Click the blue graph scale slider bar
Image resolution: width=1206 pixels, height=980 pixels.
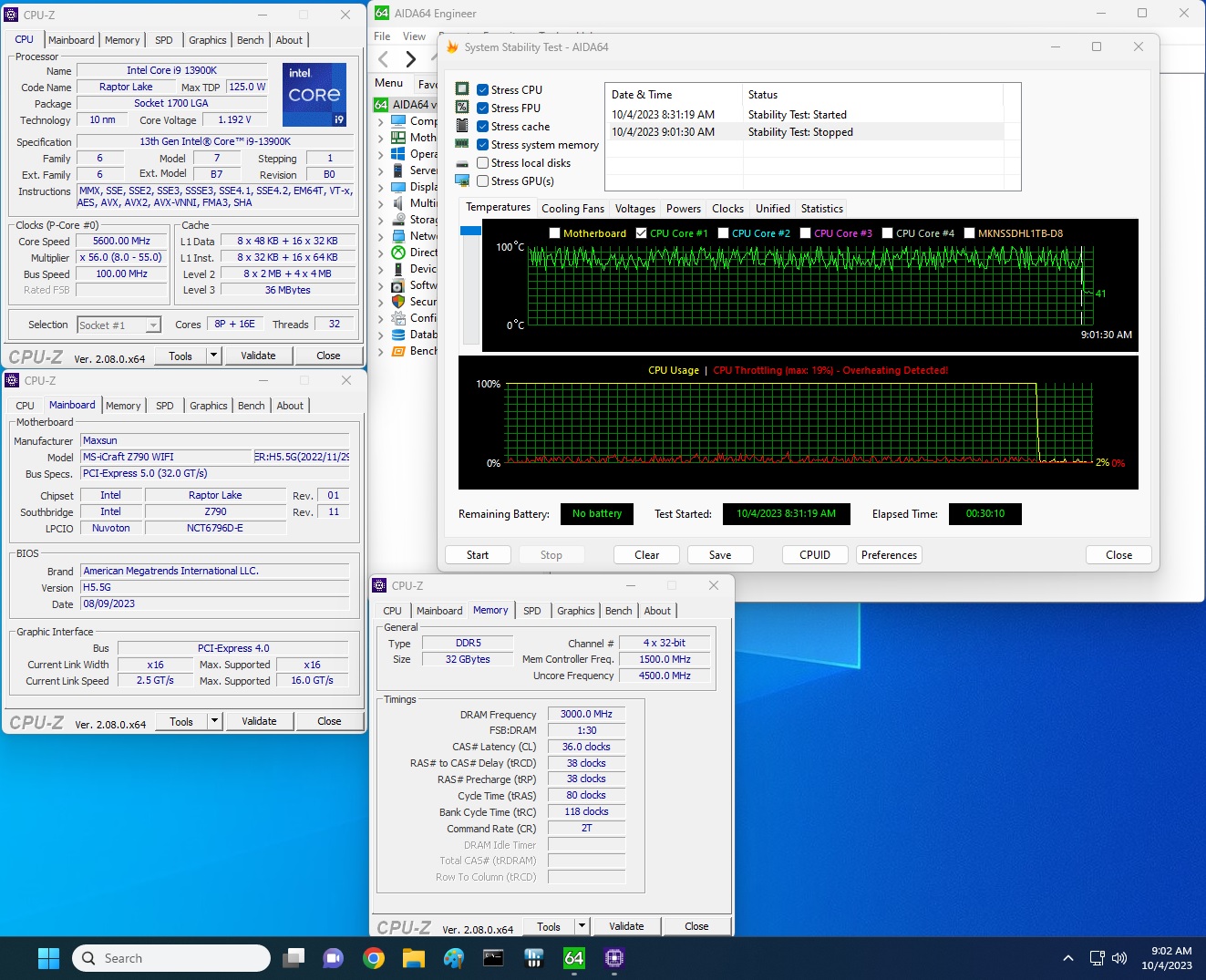click(470, 232)
